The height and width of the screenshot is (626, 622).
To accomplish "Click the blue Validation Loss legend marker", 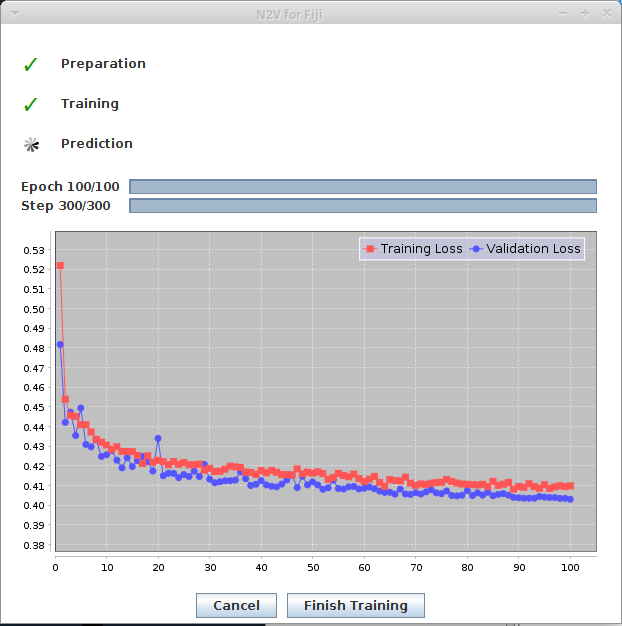I will [x=475, y=249].
